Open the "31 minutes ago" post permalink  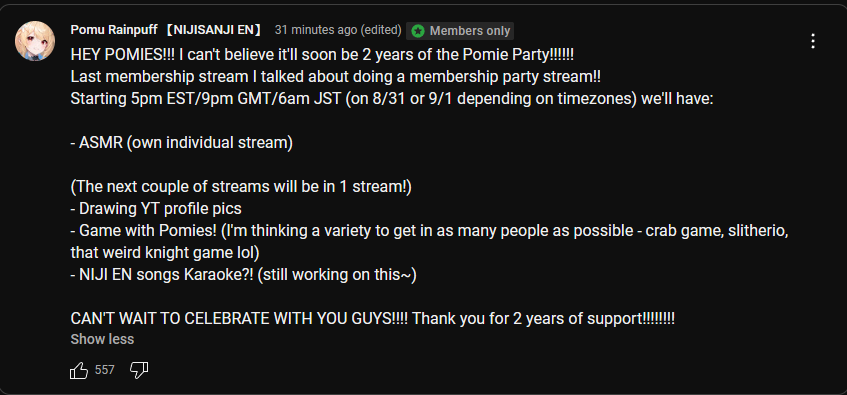(316, 30)
